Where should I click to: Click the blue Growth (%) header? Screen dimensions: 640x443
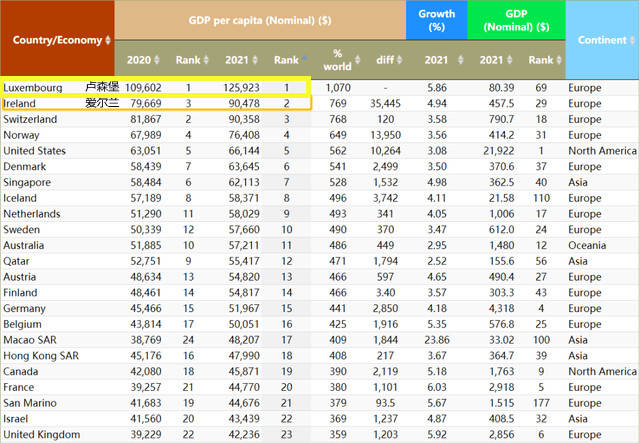point(436,20)
